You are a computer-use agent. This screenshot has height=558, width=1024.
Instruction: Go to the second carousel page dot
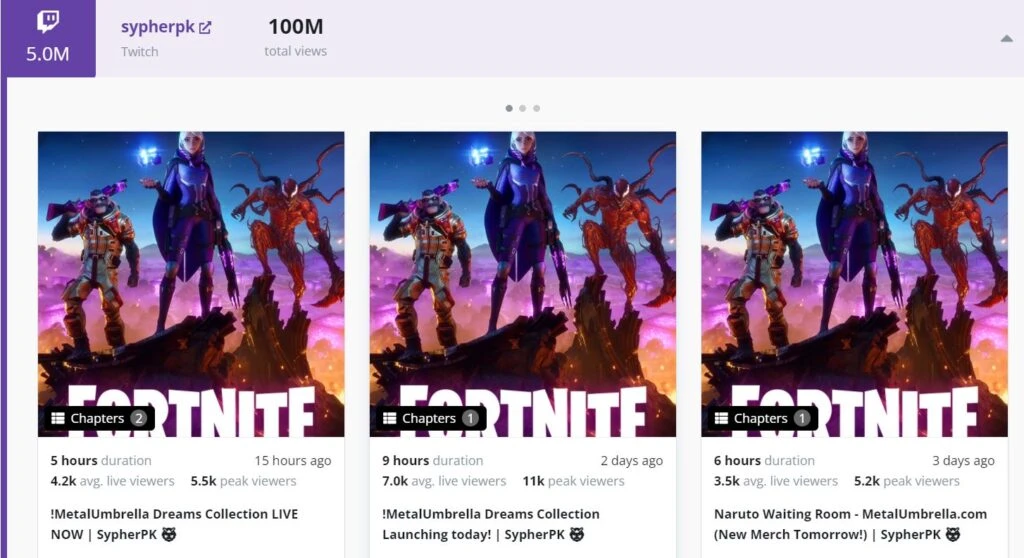point(522,108)
